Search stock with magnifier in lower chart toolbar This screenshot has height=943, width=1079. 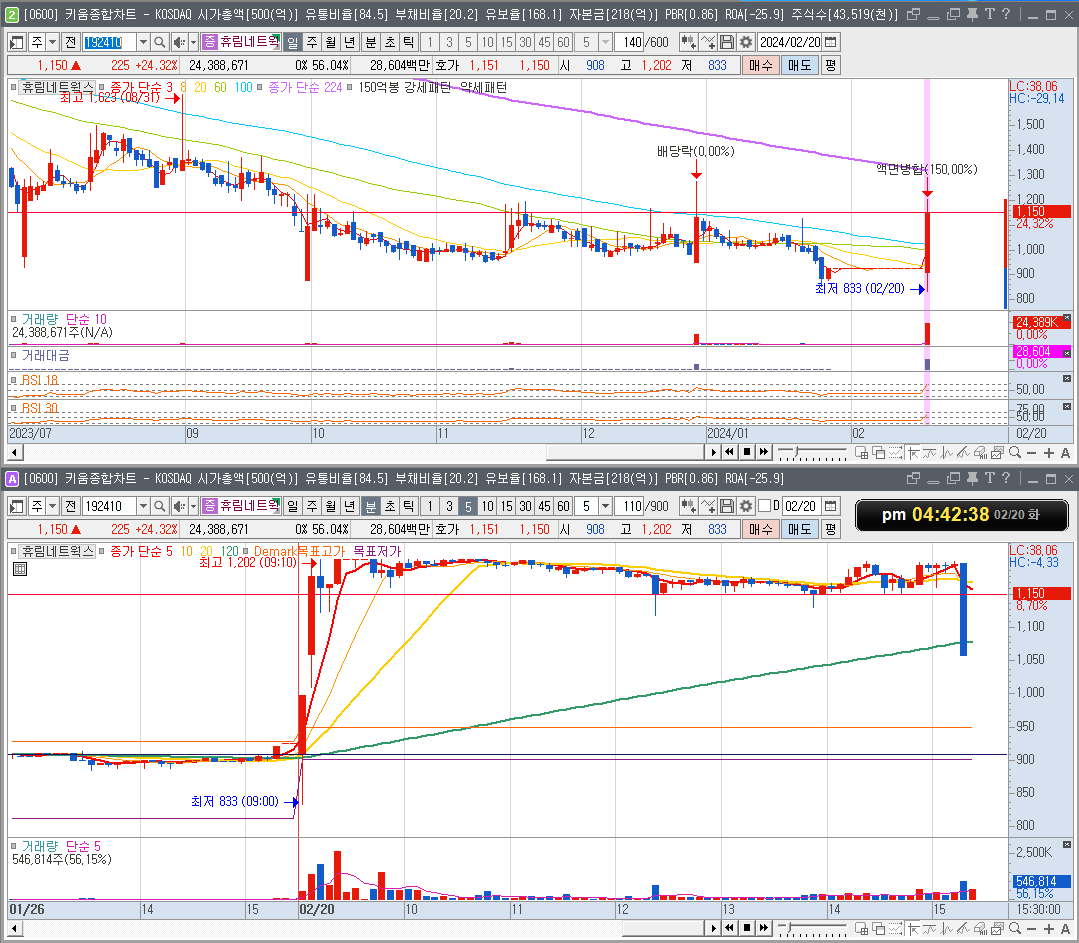(160, 507)
